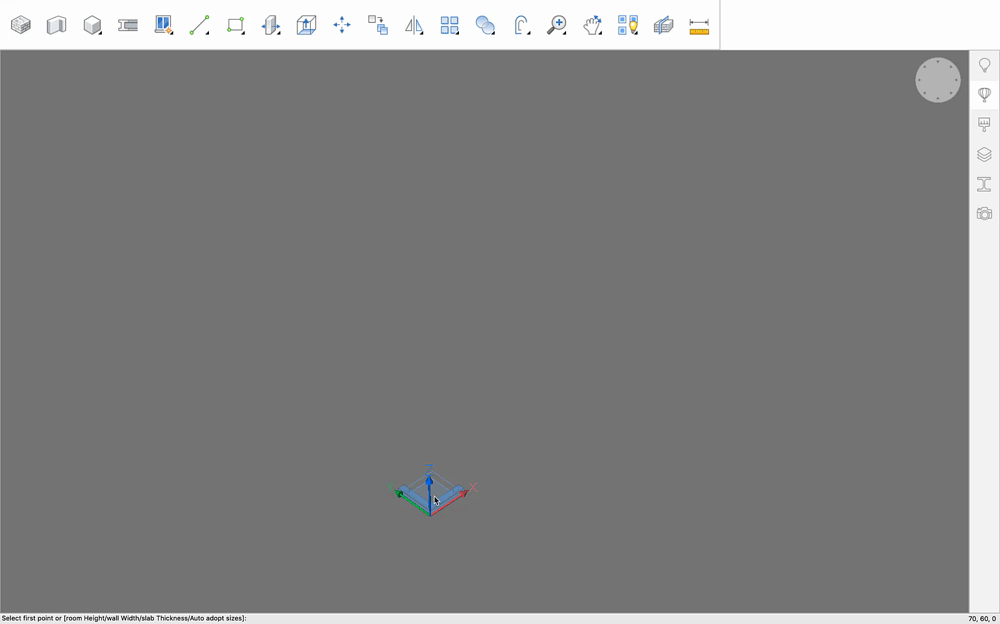1000x624 pixels.
Task: Open the array tool flyout options
Action: [459, 36]
